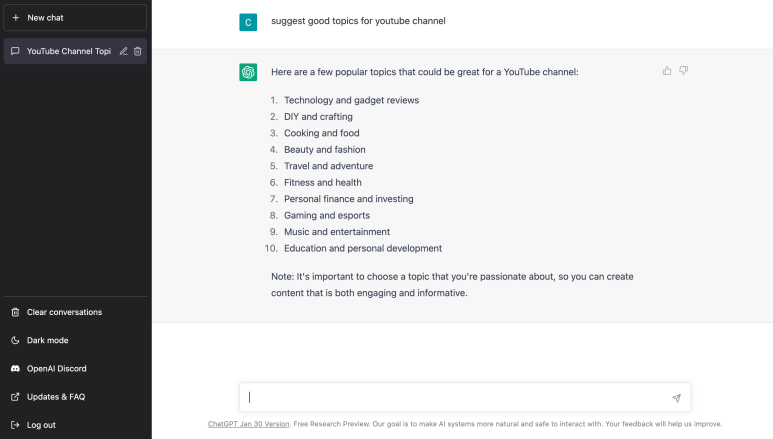Click the plus icon beside New chat
This screenshot has width=773, height=439.
15,17
